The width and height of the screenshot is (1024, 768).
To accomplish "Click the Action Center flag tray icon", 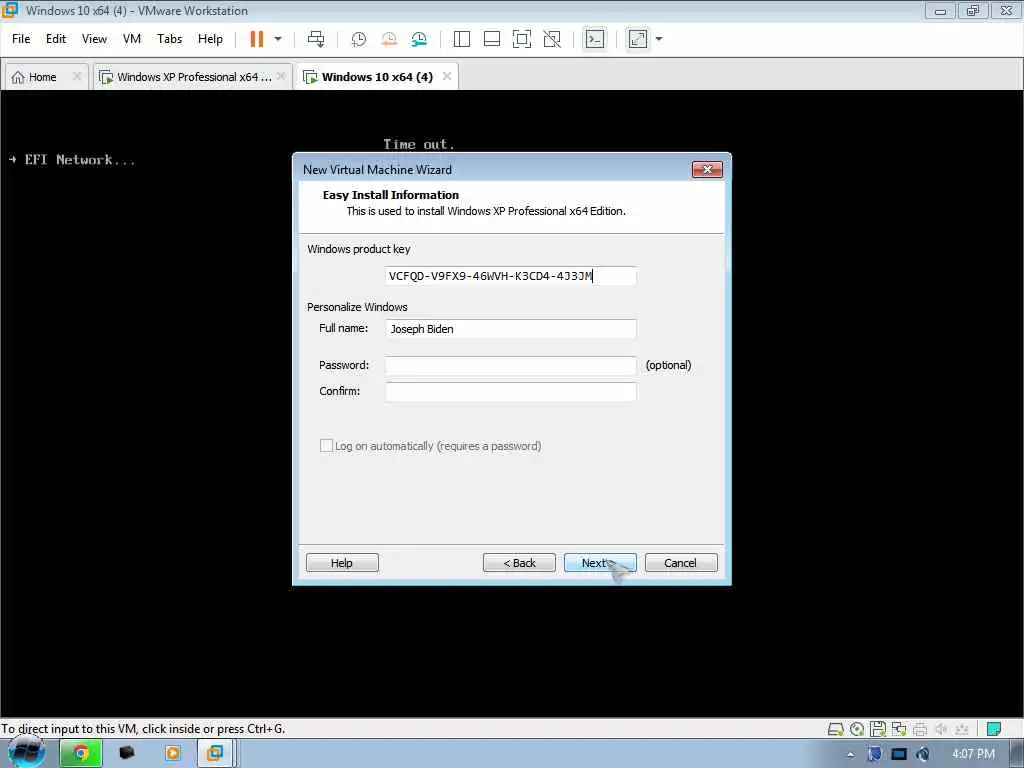I will 874,754.
